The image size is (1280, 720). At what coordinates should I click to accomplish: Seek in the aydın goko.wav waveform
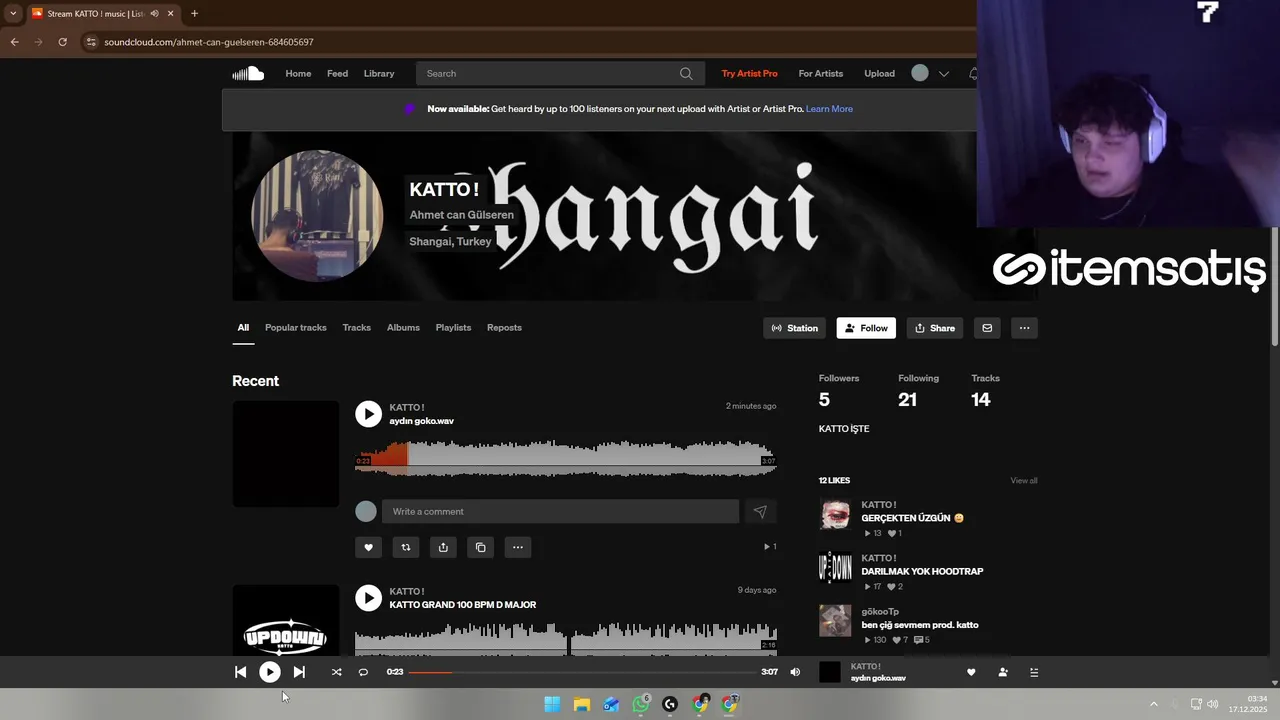point(566,457)
